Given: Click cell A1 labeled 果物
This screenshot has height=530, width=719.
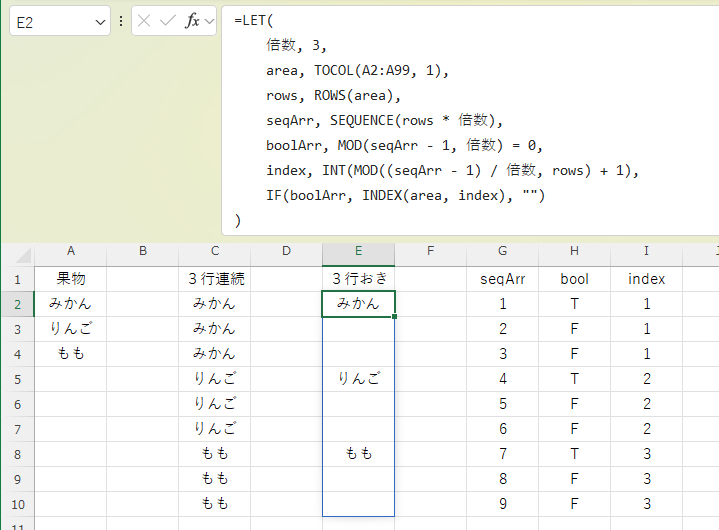Looking at the screenshot, I should click(71, 279).
